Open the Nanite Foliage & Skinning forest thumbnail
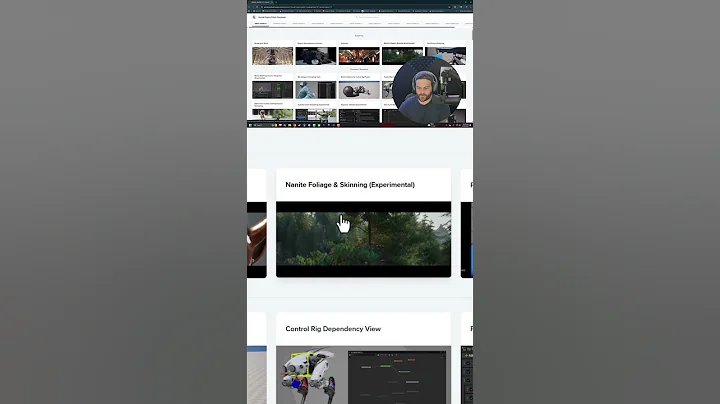Viewport: 720px width, 404px height. (x=363, y=239)
